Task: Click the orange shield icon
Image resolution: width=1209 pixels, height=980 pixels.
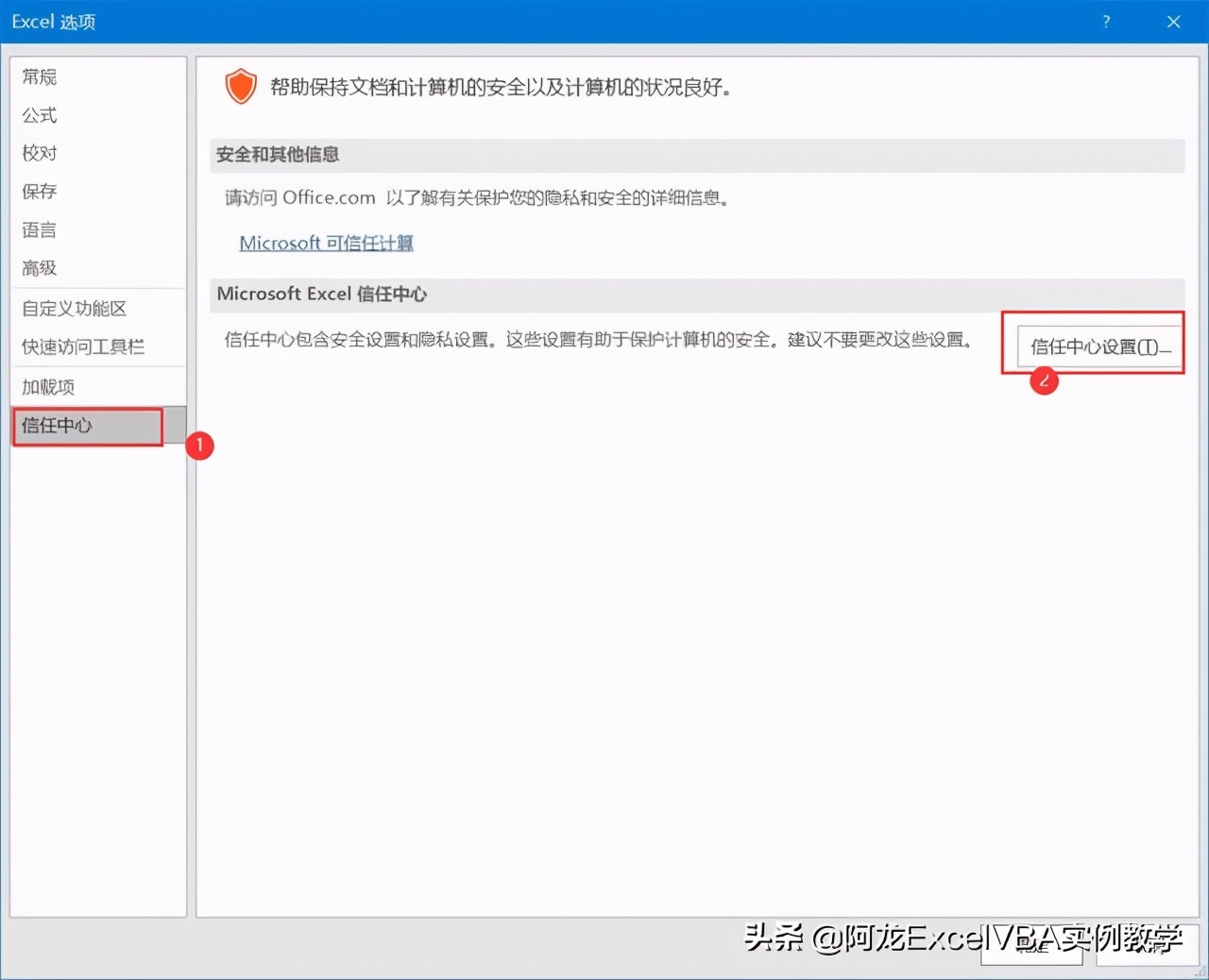Action: (x=241, y=87)
